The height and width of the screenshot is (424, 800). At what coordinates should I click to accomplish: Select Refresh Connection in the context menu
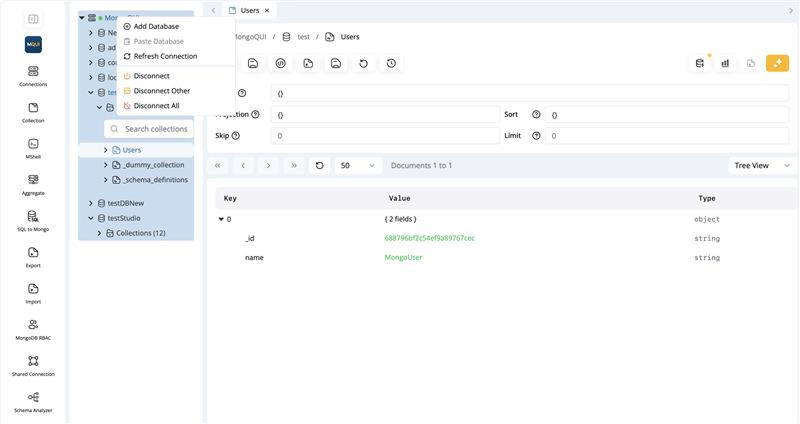[x=165, y=56]
